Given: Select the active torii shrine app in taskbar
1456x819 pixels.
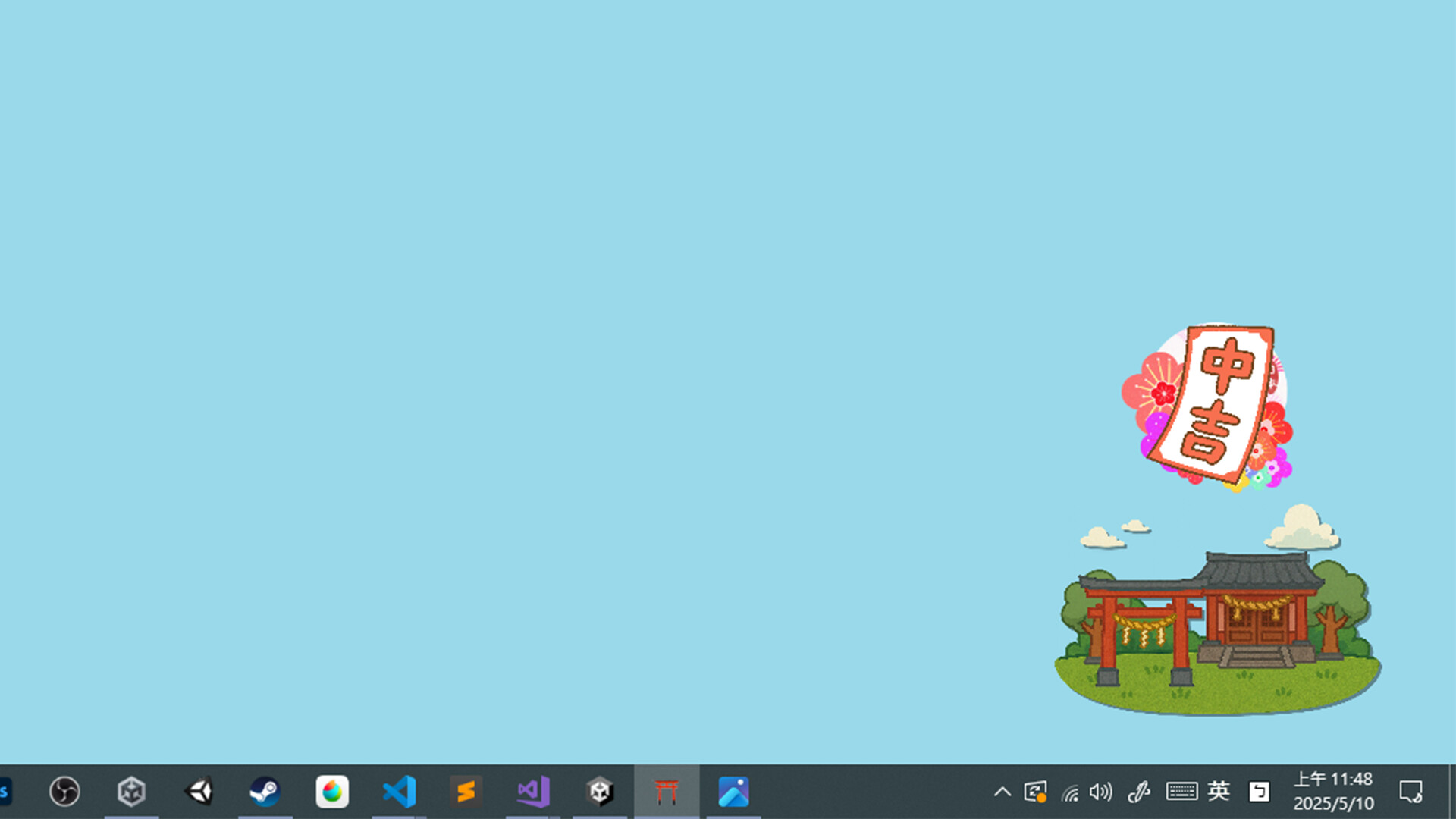Looking at the screenshot, I should [x=665, y=792].
